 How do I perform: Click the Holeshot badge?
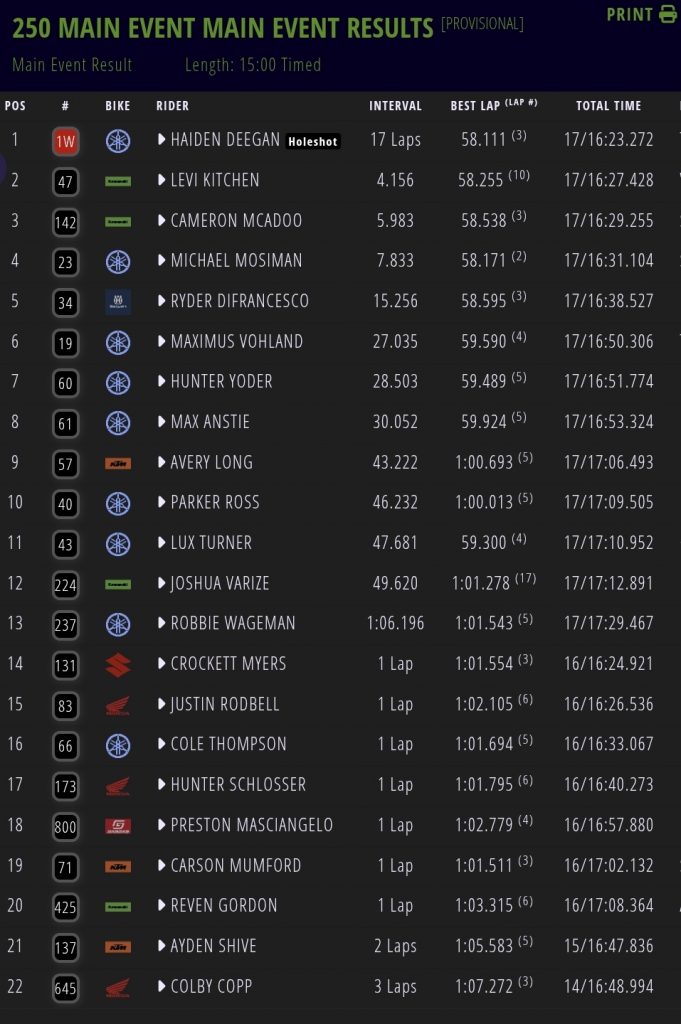point(313,142)
